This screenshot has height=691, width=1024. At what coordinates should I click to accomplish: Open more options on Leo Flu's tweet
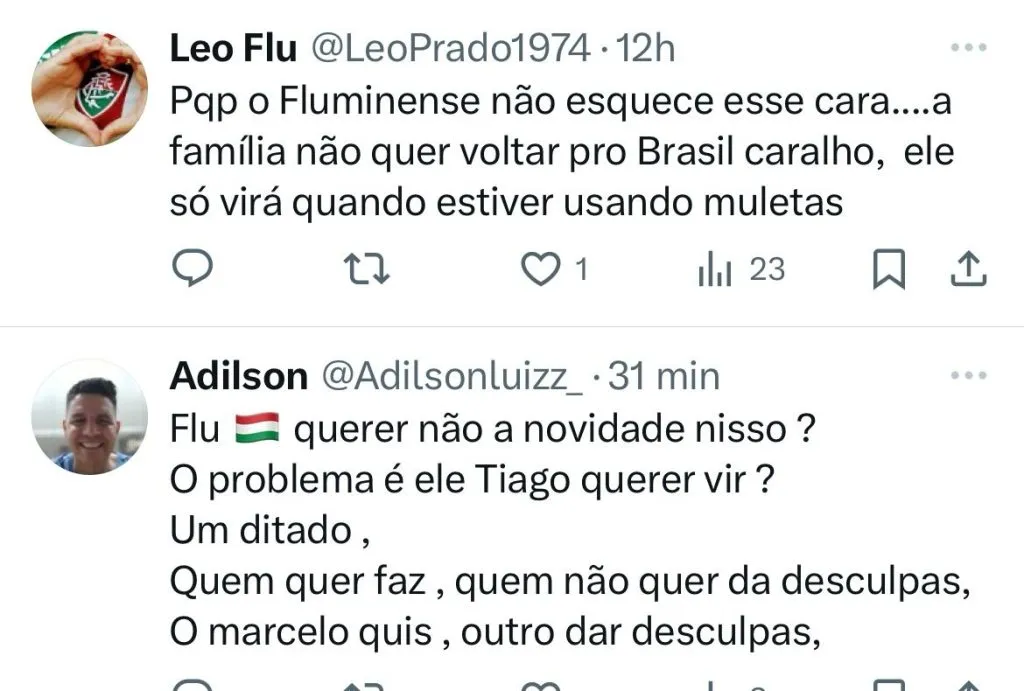click(x=968, y=48)
